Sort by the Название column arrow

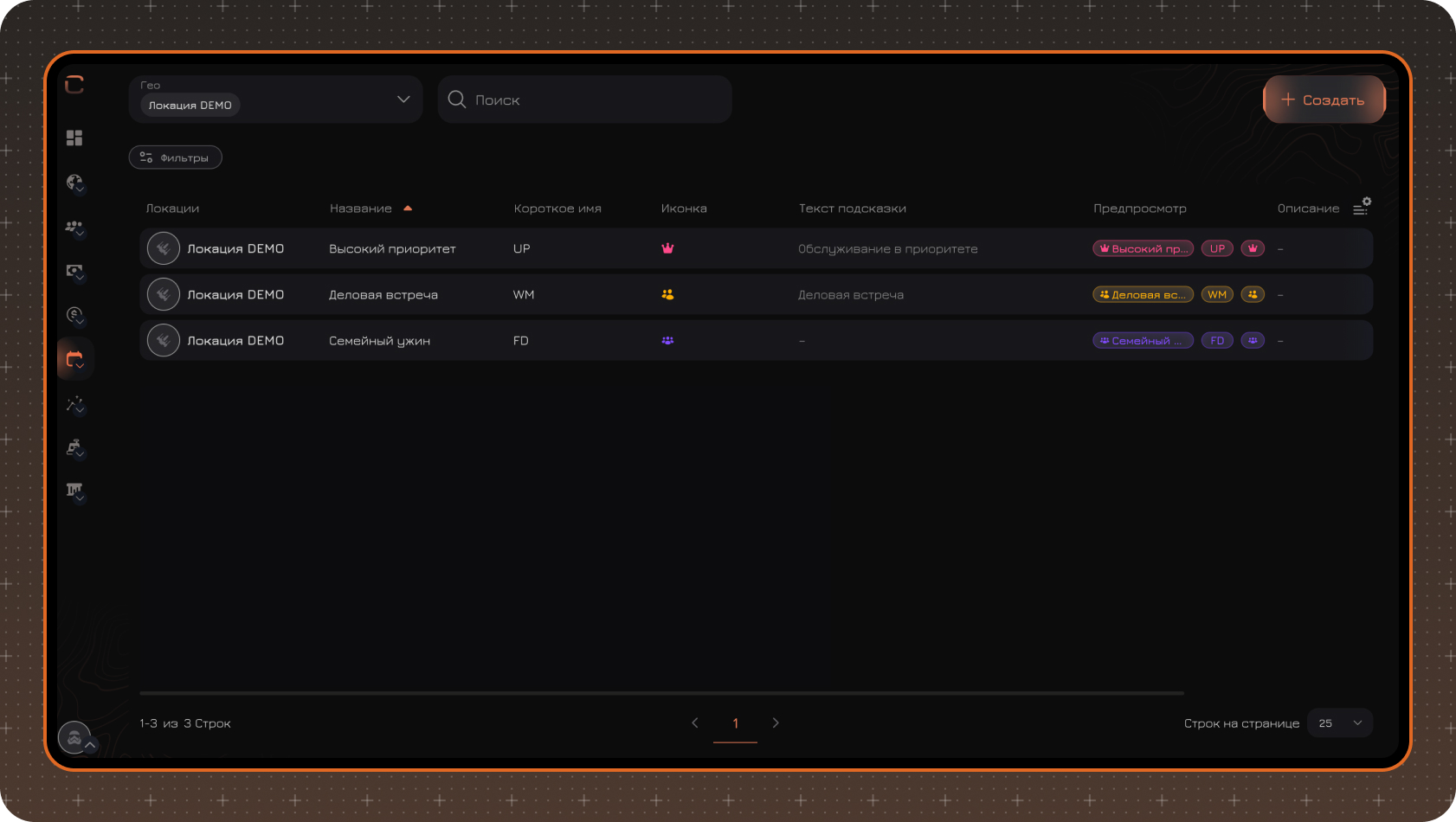[408, 209]
